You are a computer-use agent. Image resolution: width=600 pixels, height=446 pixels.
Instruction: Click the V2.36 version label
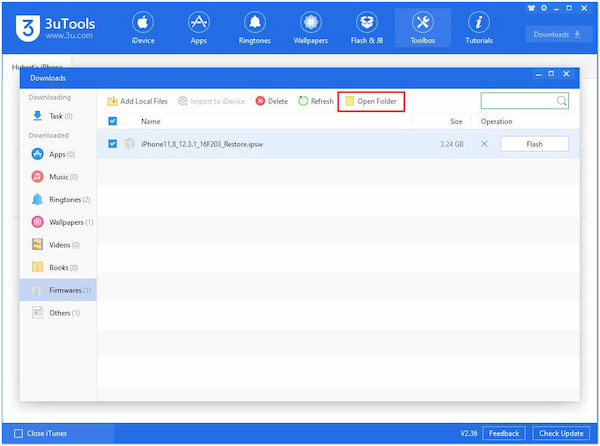pyautogui.click(x=469, y=433)
